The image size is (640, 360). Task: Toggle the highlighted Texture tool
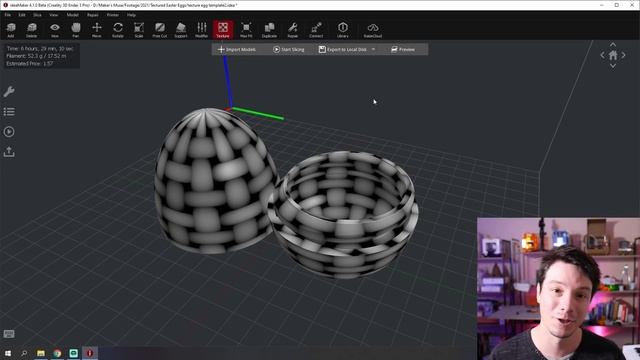[x=223, y=30]
